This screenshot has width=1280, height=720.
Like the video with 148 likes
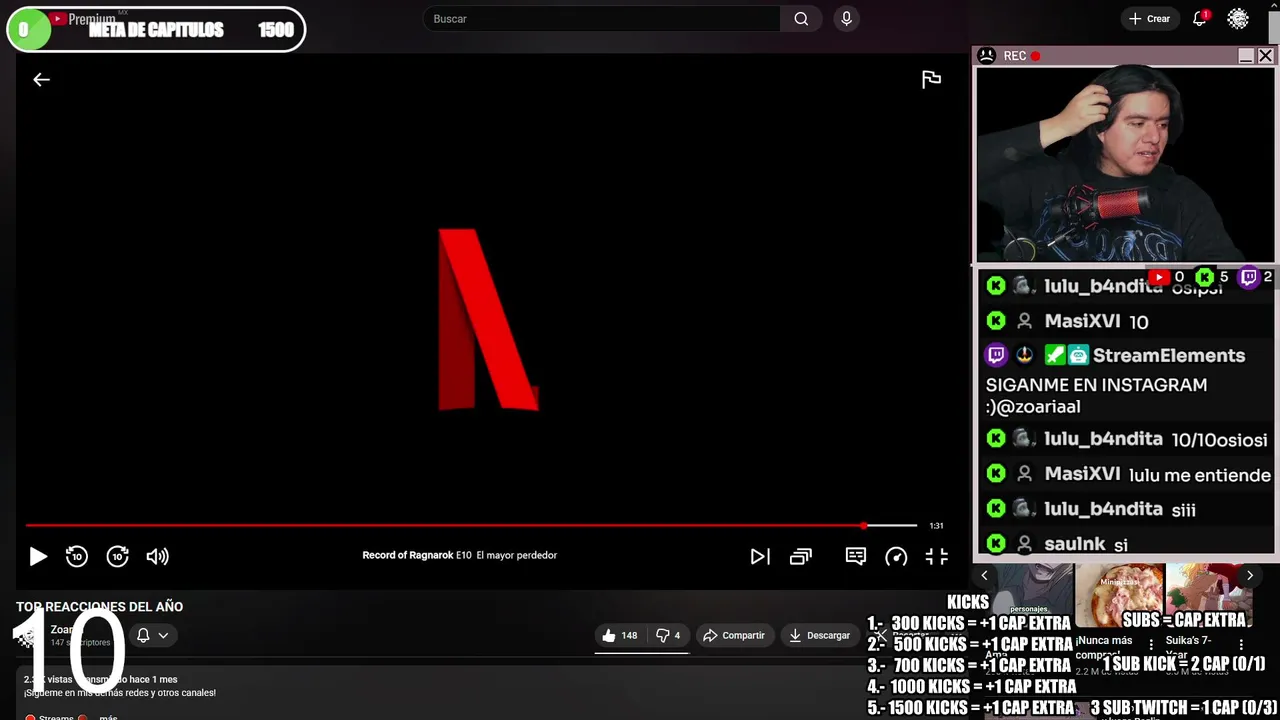[x=620, y=635]
